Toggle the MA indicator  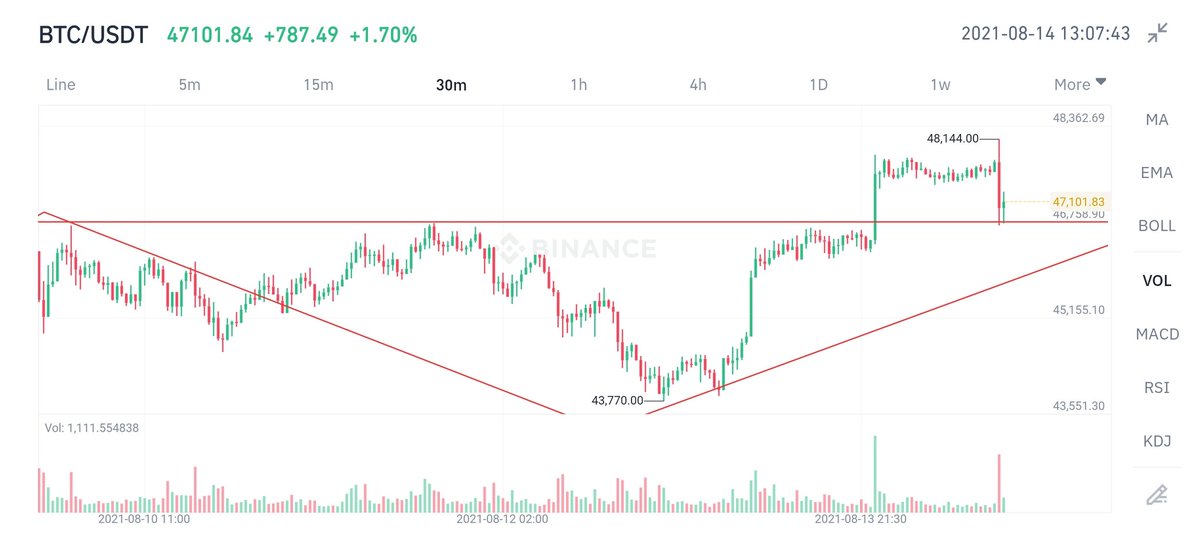click(1157, 119)
